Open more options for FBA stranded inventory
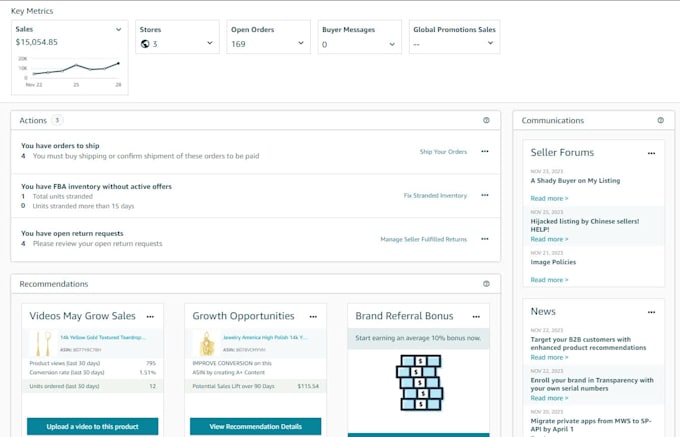This screenshot has width=680, height=437. coord(485,195)
